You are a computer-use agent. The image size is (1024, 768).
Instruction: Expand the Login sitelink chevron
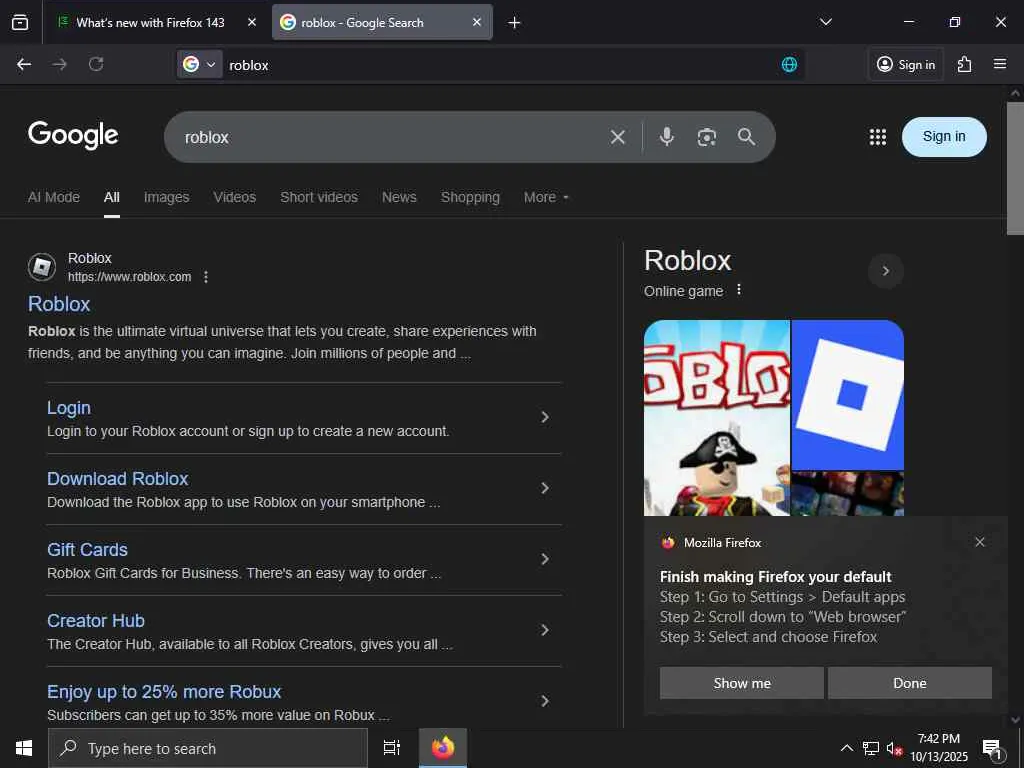click(545, 417)
